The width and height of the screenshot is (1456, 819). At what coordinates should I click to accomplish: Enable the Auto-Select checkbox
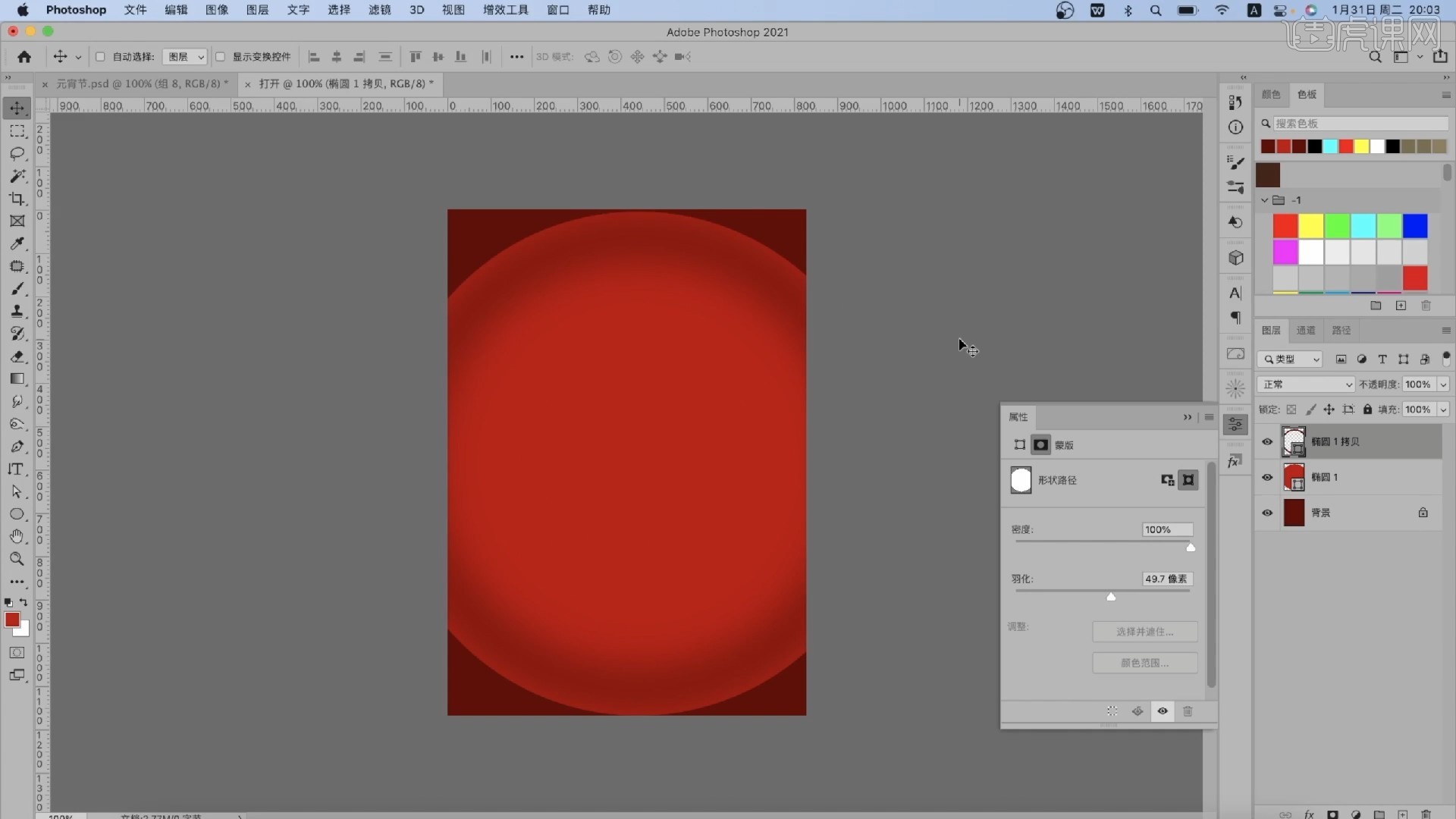(100, 57)
